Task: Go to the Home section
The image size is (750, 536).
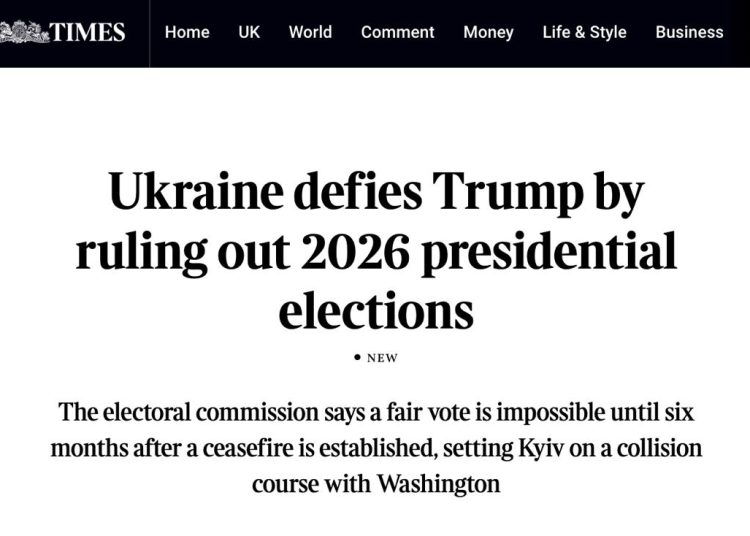Action: click(x=187, y=32)
